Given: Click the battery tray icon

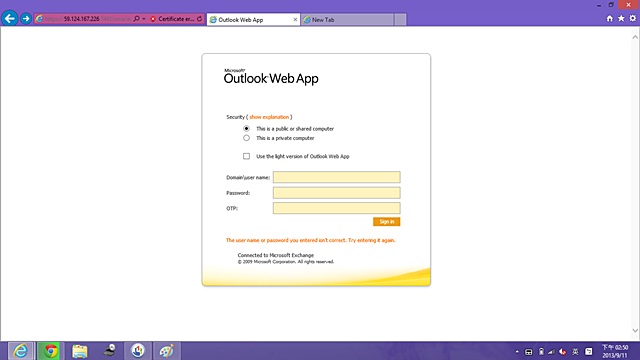Looking at the screenshot, I should (x=541, y=351).
